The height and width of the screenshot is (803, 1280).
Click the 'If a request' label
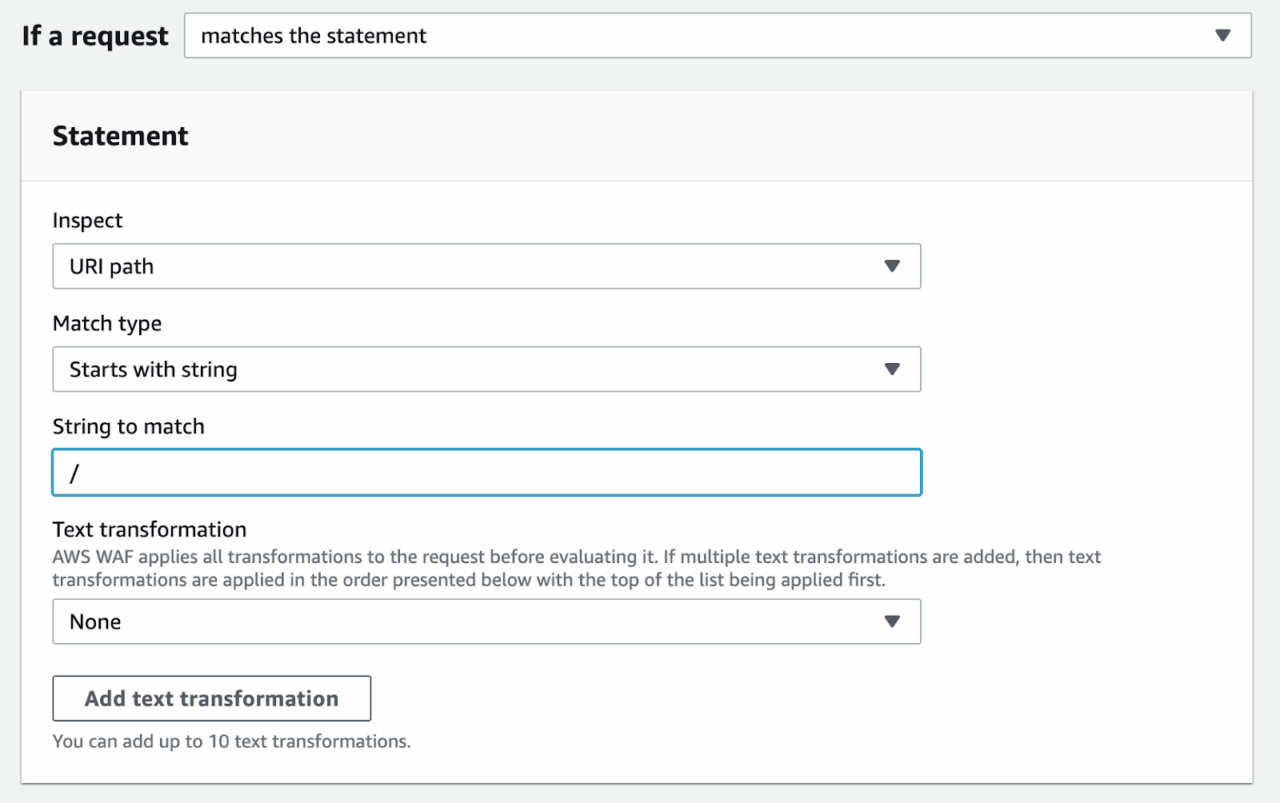(x=94, y=35)
